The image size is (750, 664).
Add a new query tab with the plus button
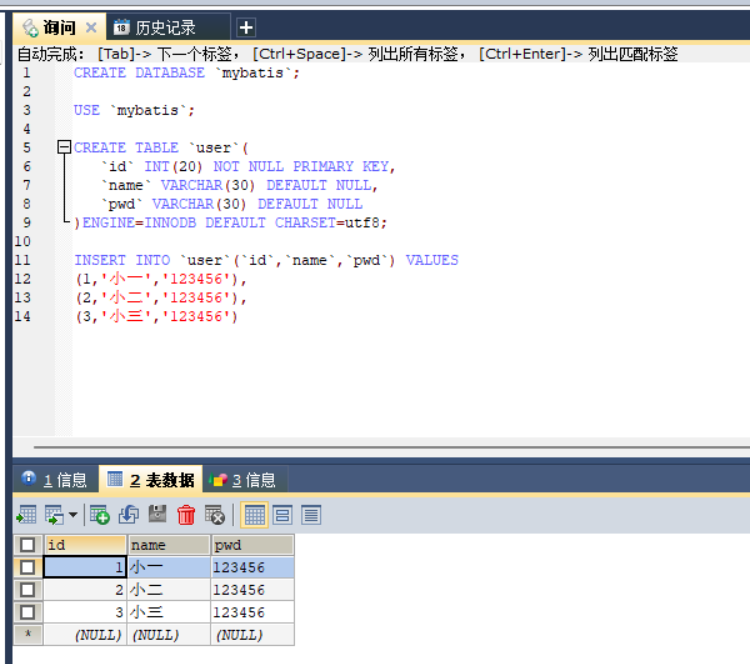(x=246, y=27)
